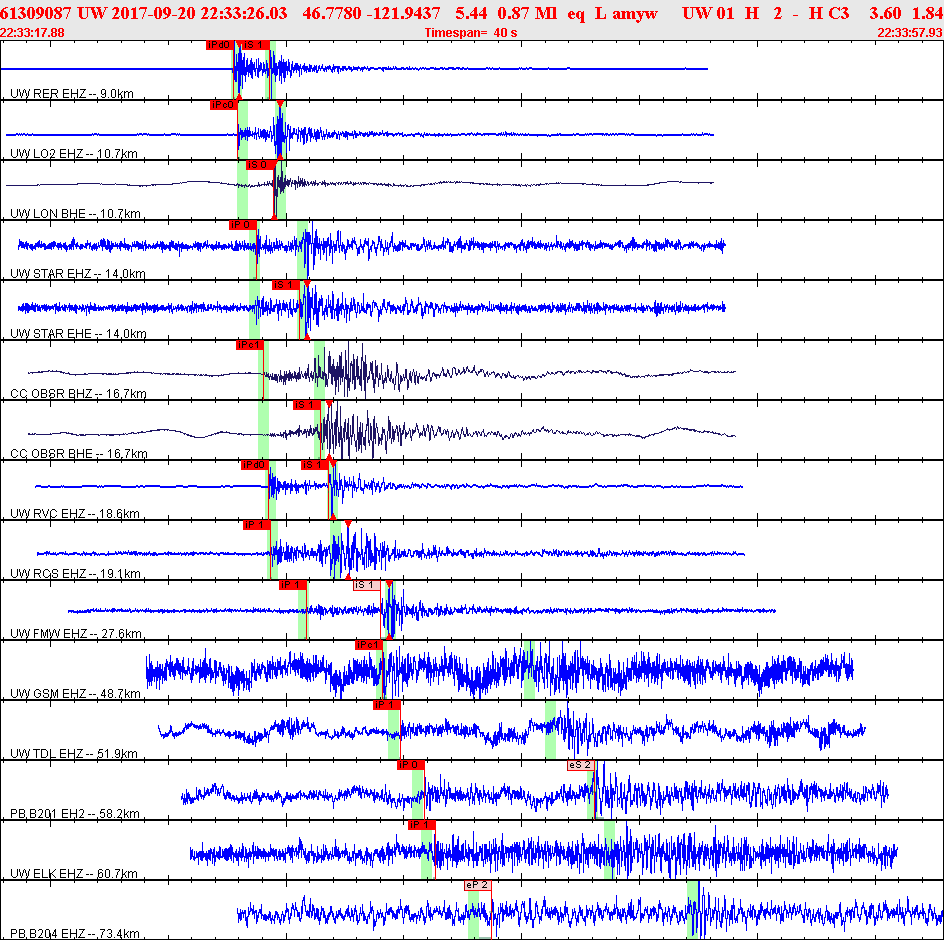This screenshot has width=944, height=940.
Task: Click the event ID 61309087 in the header
Action: pos(36,13)
